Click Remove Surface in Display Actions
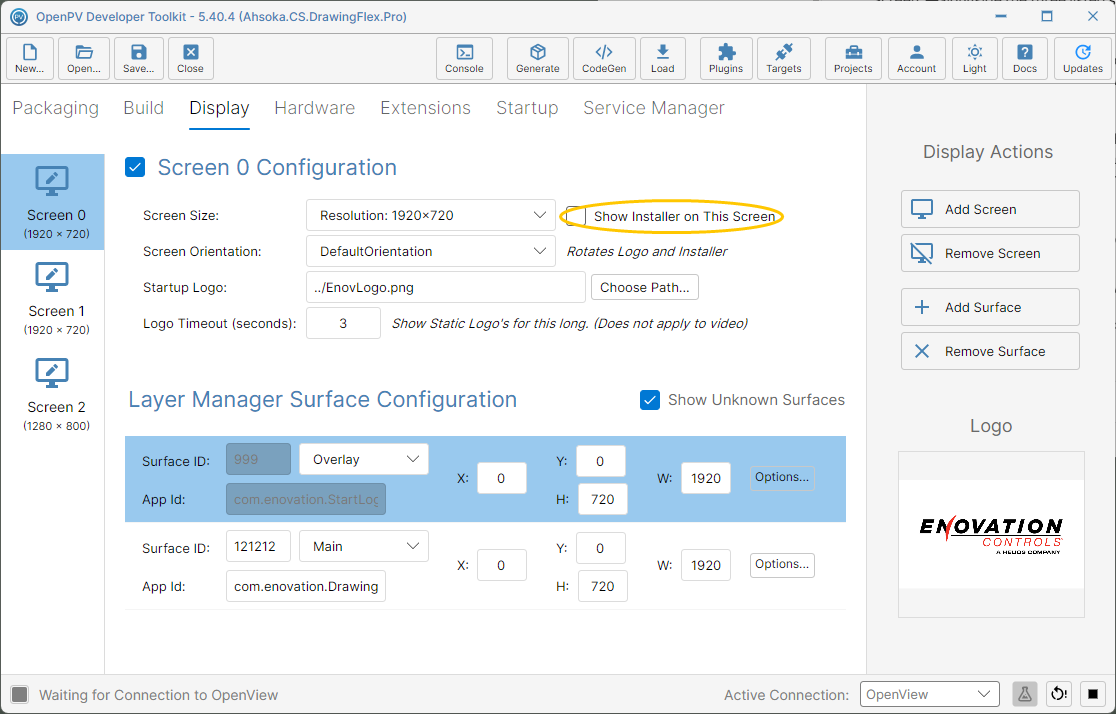This screenshot has width=1116, height=714. click(990, 351)
